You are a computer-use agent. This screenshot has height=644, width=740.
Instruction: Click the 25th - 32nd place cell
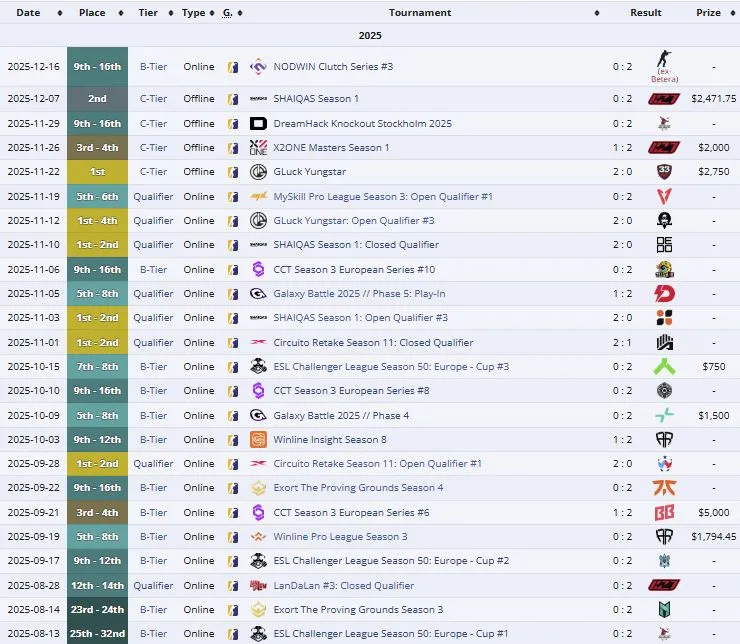coord(97,634)
